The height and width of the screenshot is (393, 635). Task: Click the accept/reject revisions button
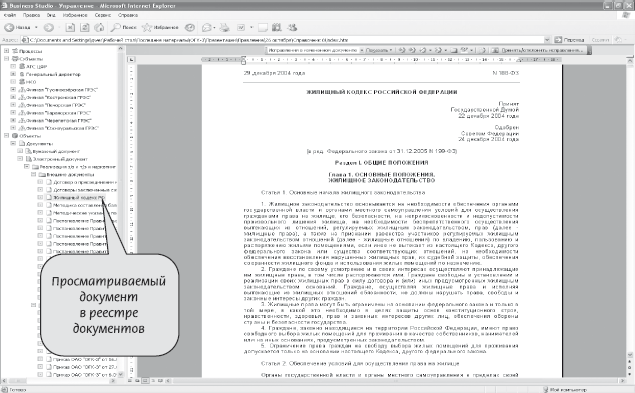pos(538,50)
